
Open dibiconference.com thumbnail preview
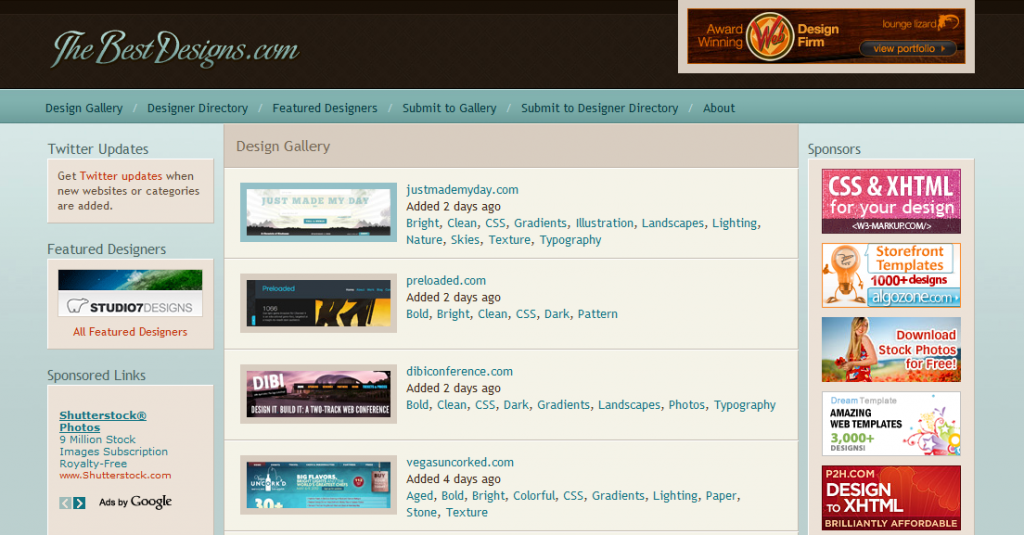318,394
